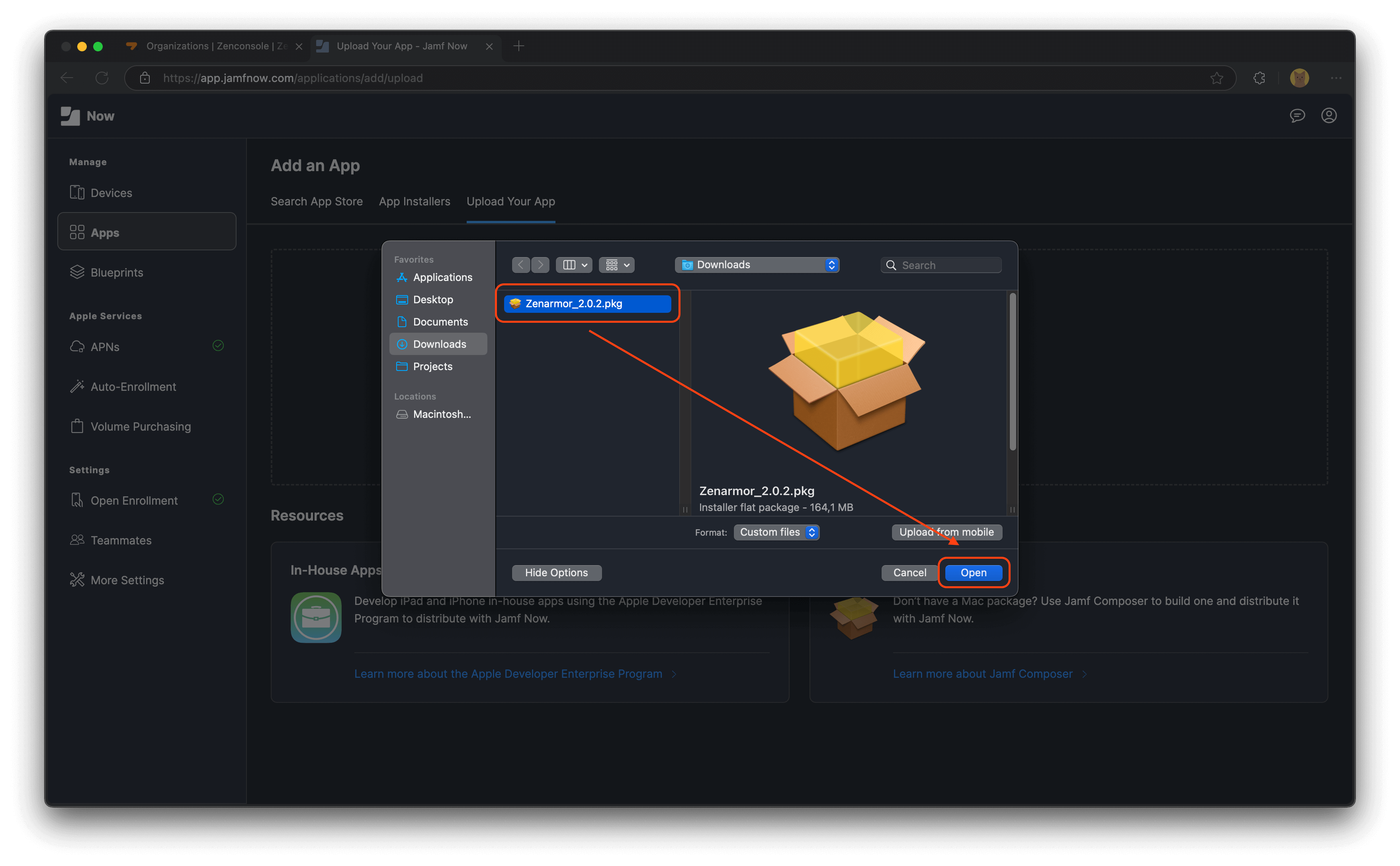Select Blueprints in the sidebar

point(116,273)
